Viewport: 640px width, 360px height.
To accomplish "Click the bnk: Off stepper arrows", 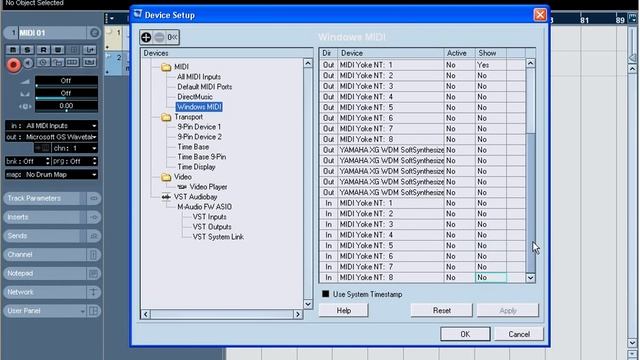I will [x=48, y=161].
